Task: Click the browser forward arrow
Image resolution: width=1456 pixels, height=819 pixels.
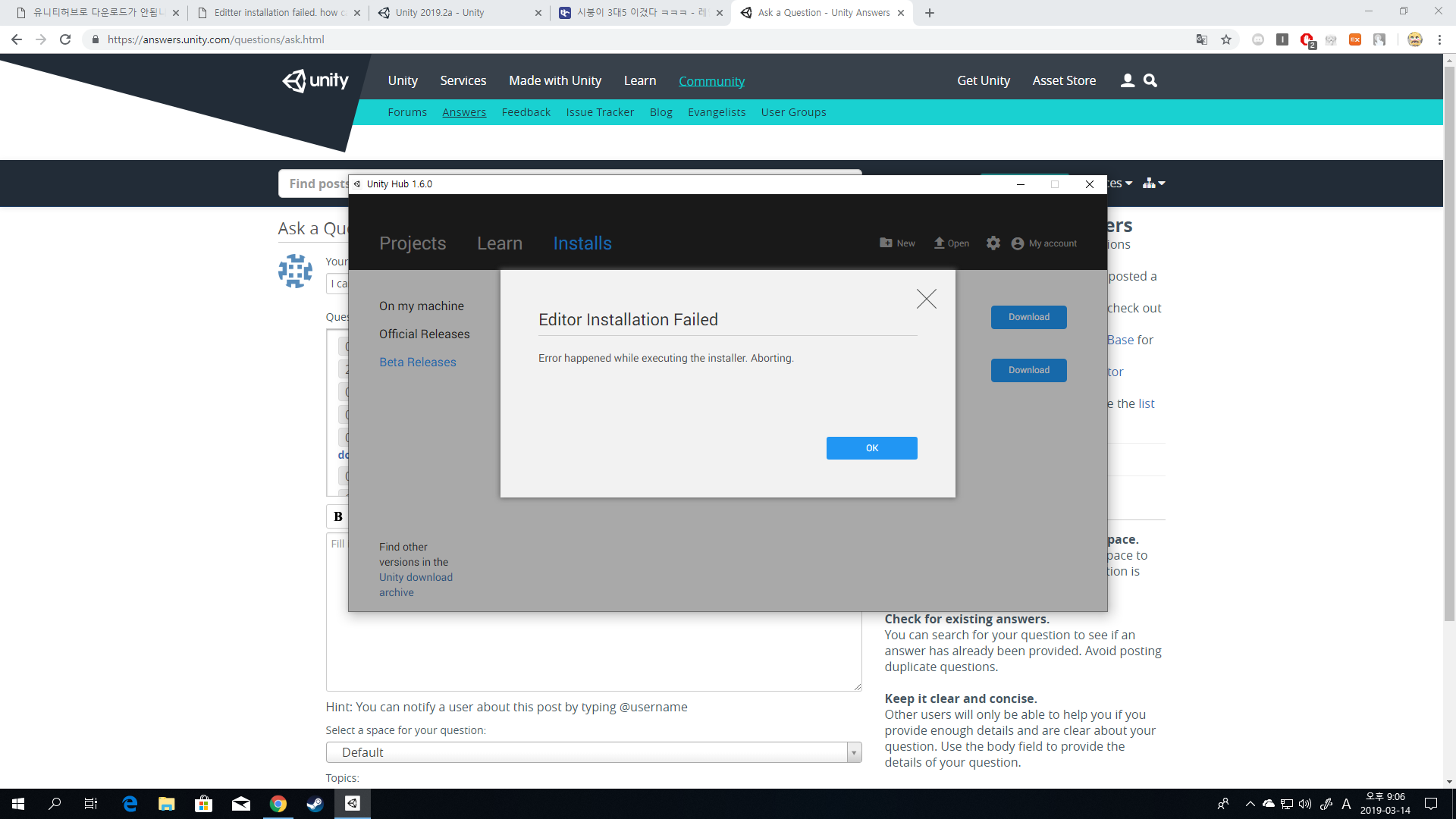Action: 41,39
